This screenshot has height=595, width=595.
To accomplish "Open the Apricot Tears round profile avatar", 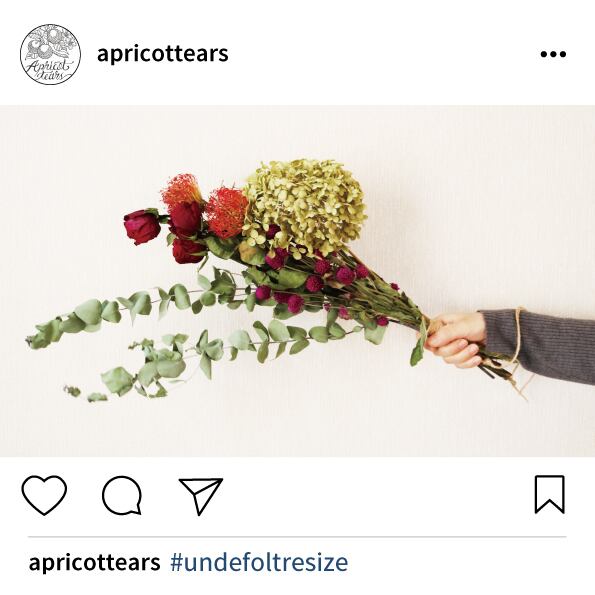I will tap(50, 54).
